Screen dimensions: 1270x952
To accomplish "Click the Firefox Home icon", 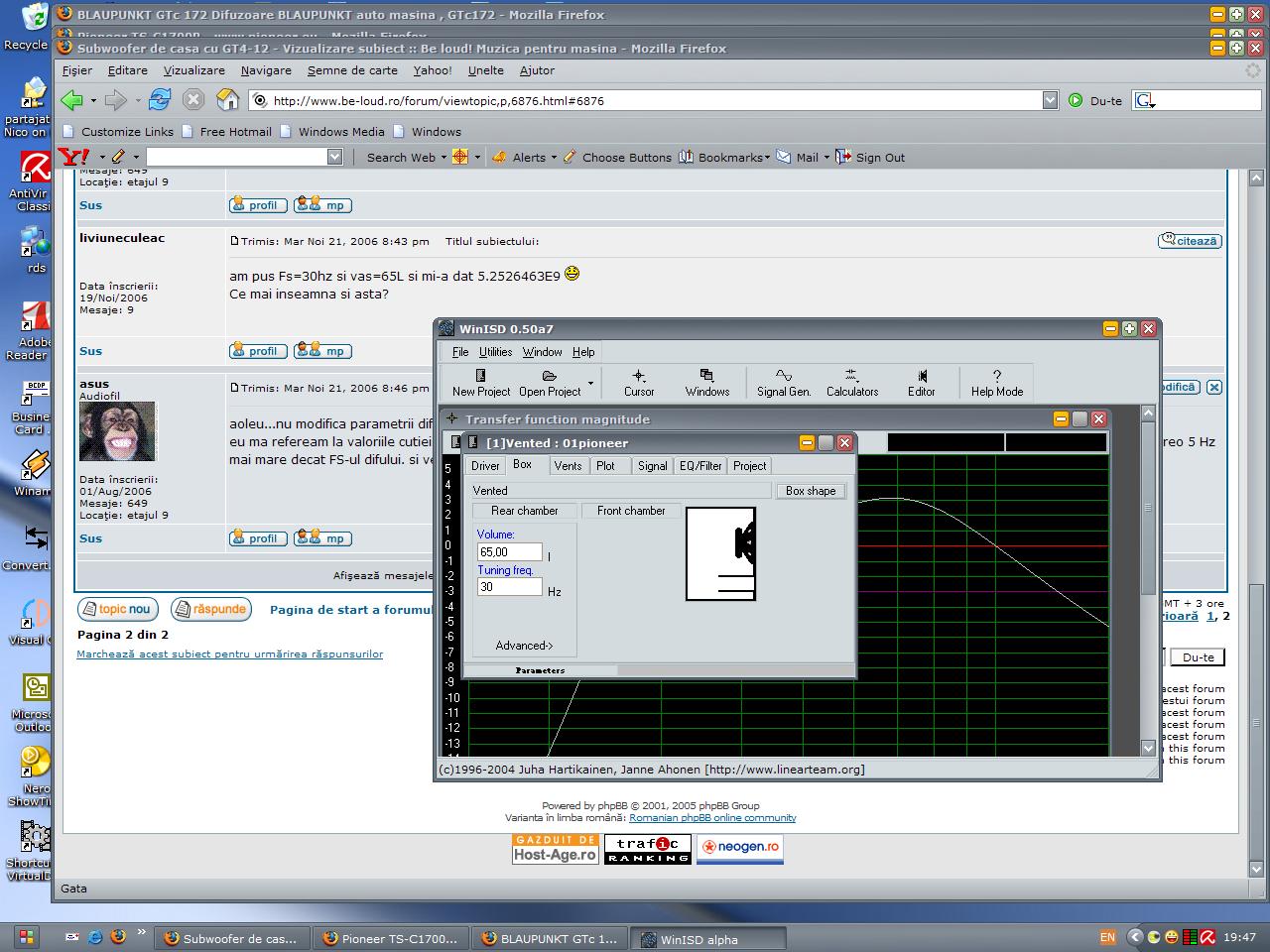I will coord(228,100).
